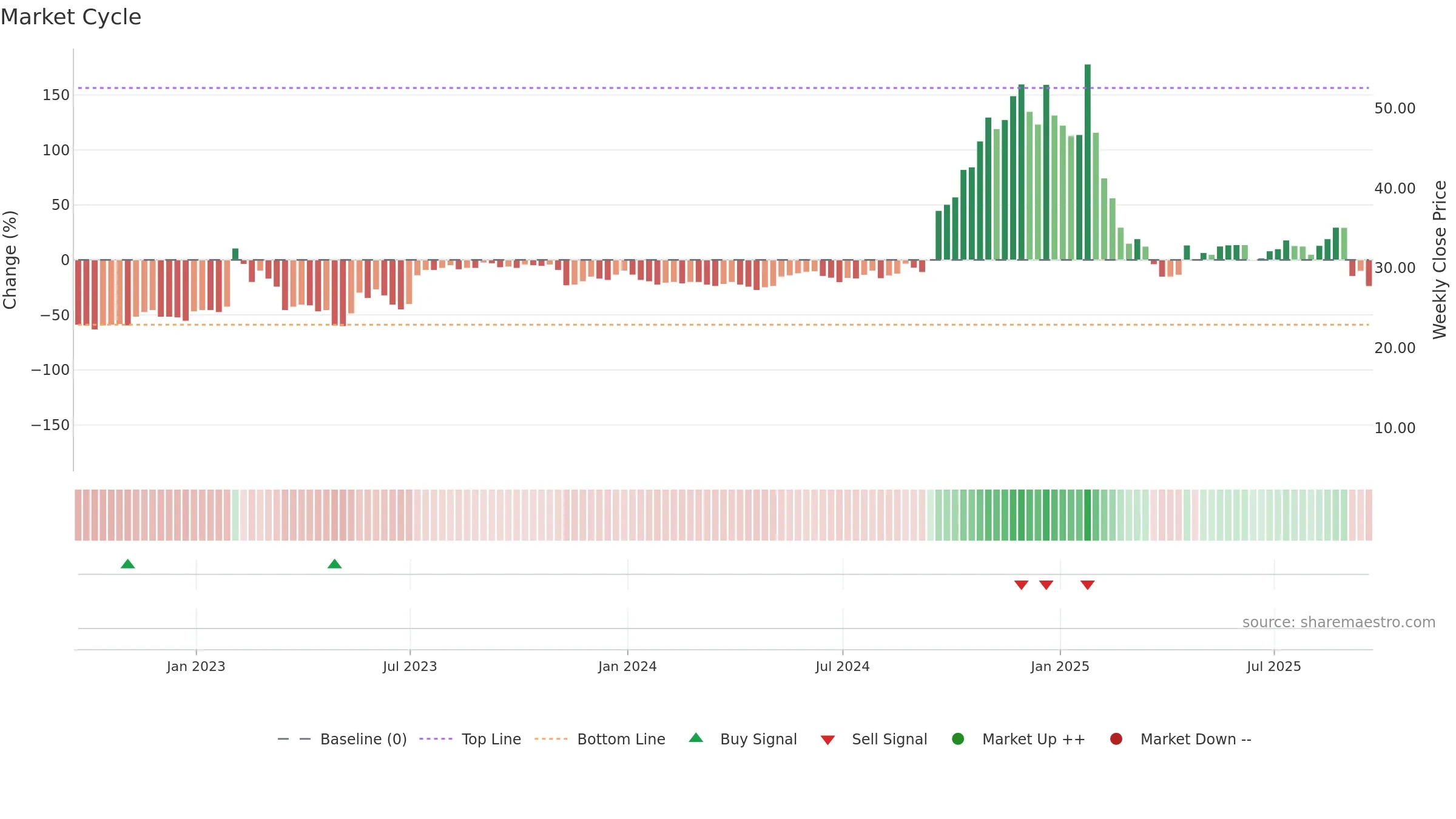Screen dimensions: 1456x819
Task: Click the green Market Up circle icon
Action: point(958,739)
